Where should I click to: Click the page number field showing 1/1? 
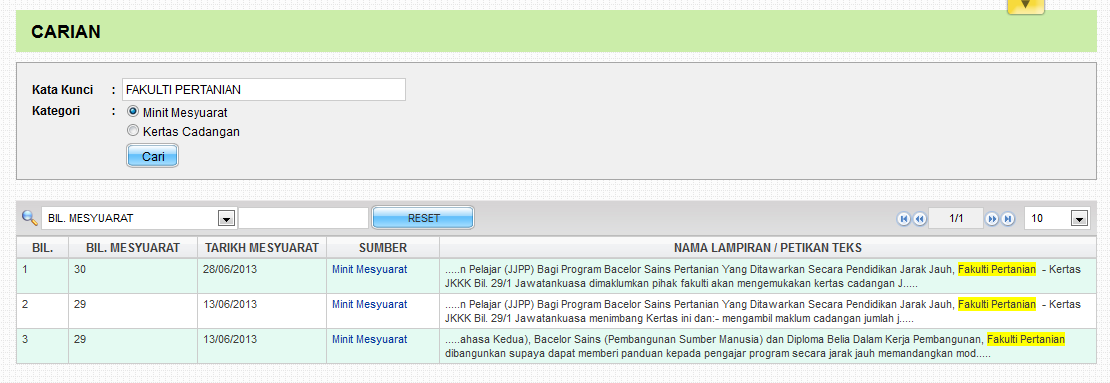(x=956, y=219)
